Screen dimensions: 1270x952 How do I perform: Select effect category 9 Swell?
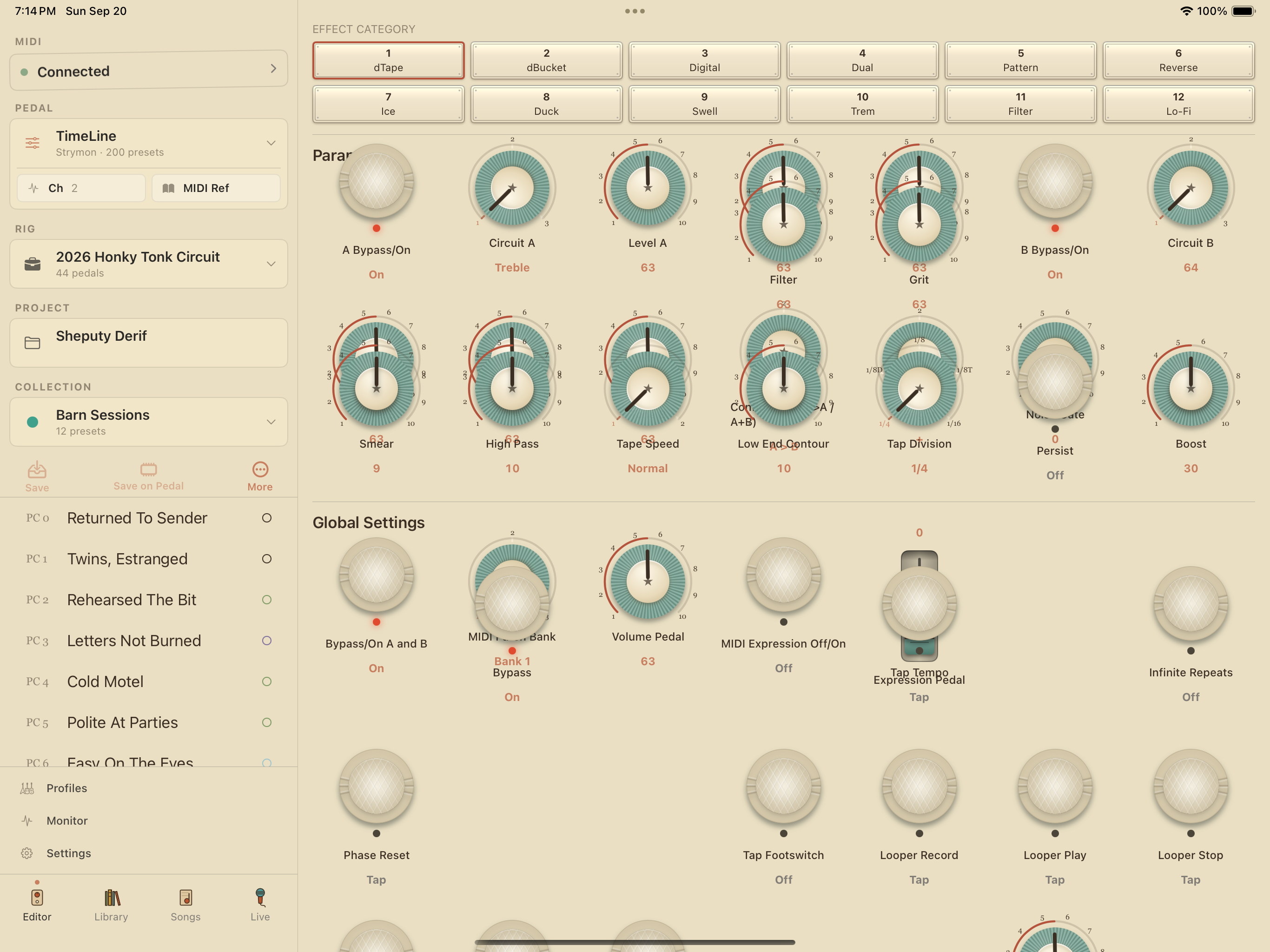coord(704,104)
